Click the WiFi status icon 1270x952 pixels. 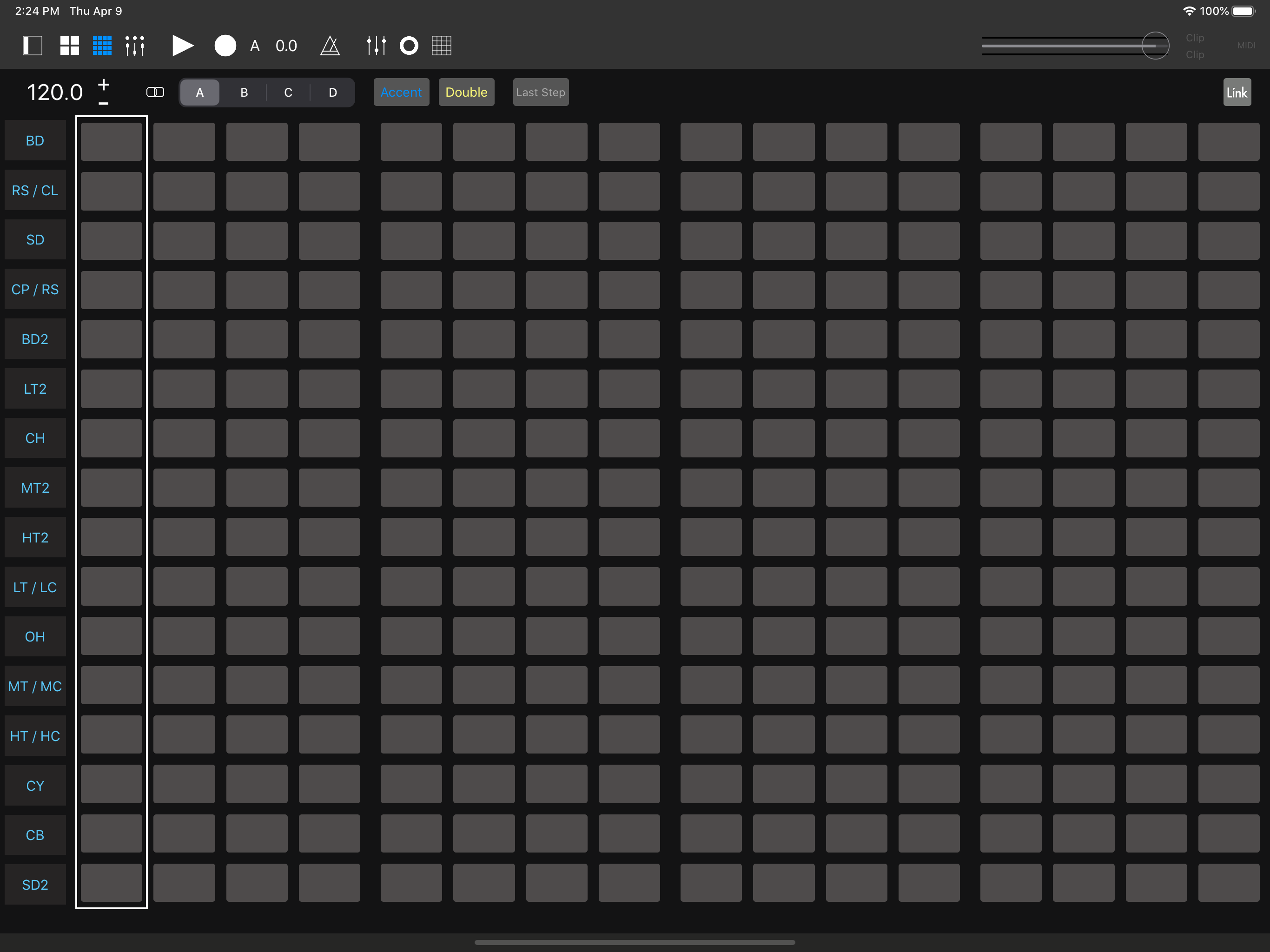pos(1189,11)
